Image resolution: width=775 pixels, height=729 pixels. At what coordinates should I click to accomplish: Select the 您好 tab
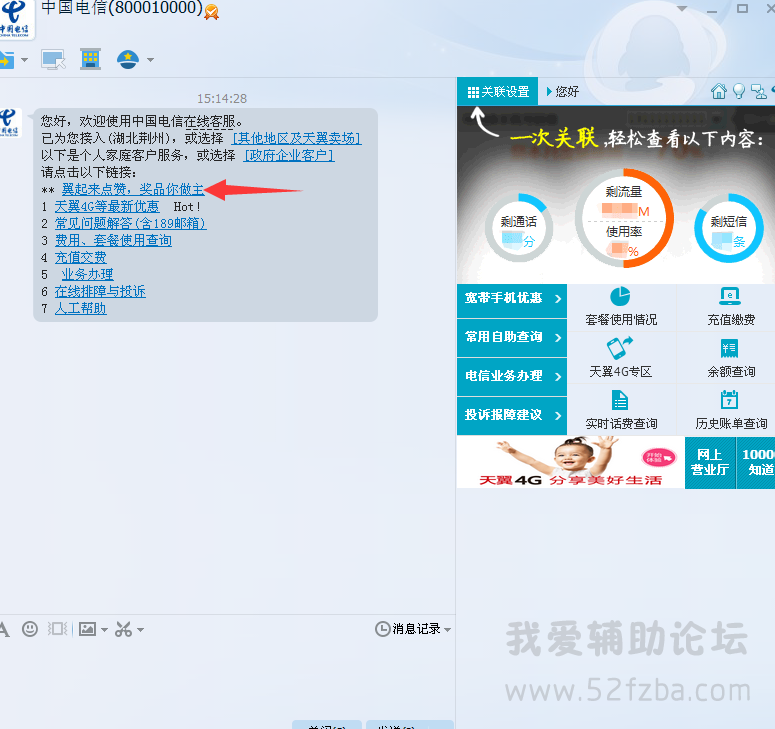coord(563,91)
